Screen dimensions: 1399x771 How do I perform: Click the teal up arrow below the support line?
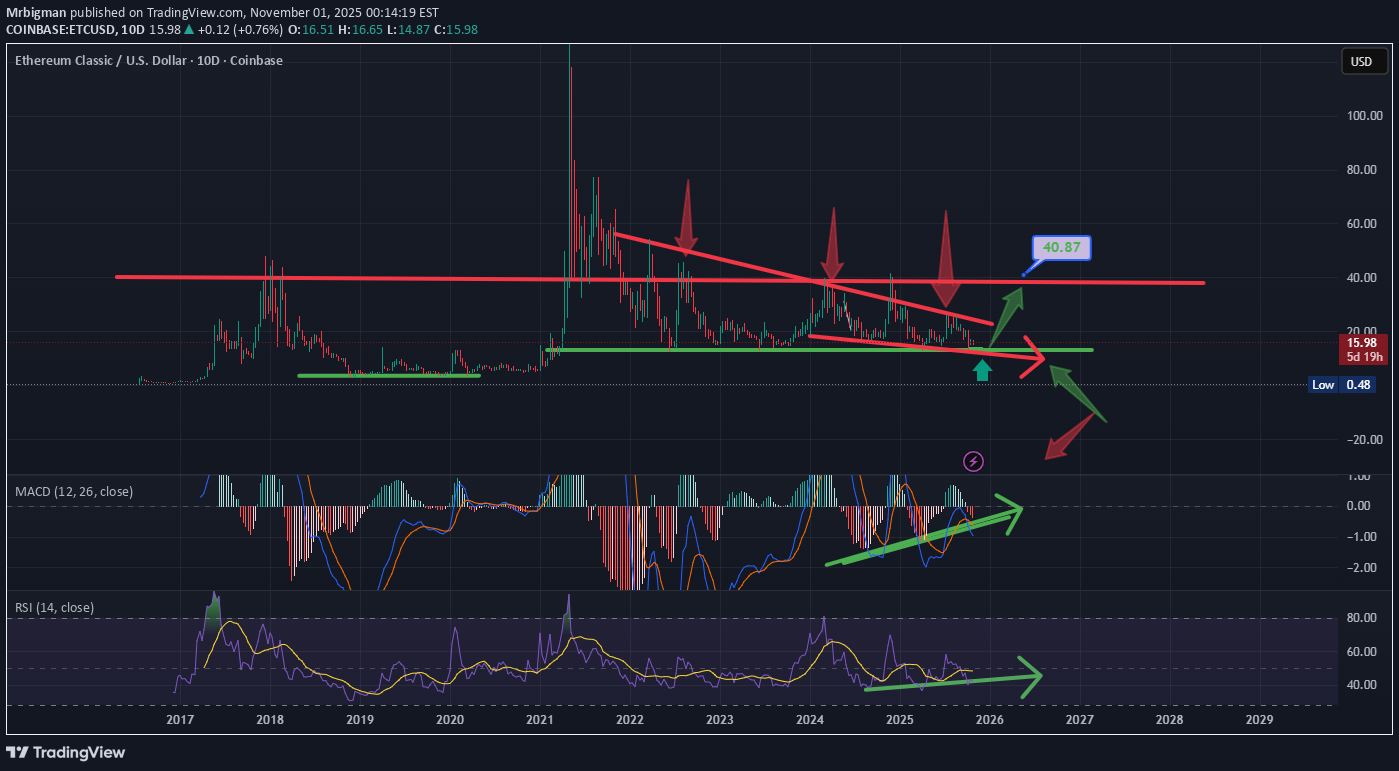983,371
